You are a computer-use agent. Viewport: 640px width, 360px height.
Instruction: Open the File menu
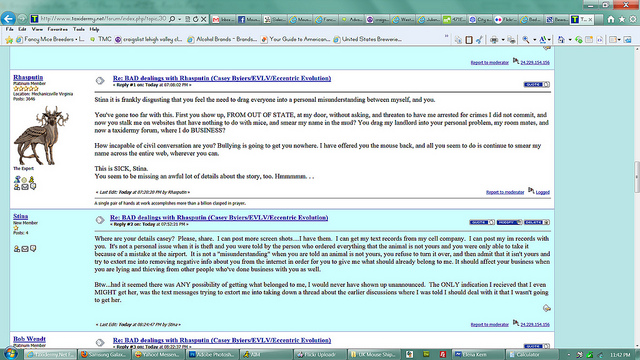(10, 29)
